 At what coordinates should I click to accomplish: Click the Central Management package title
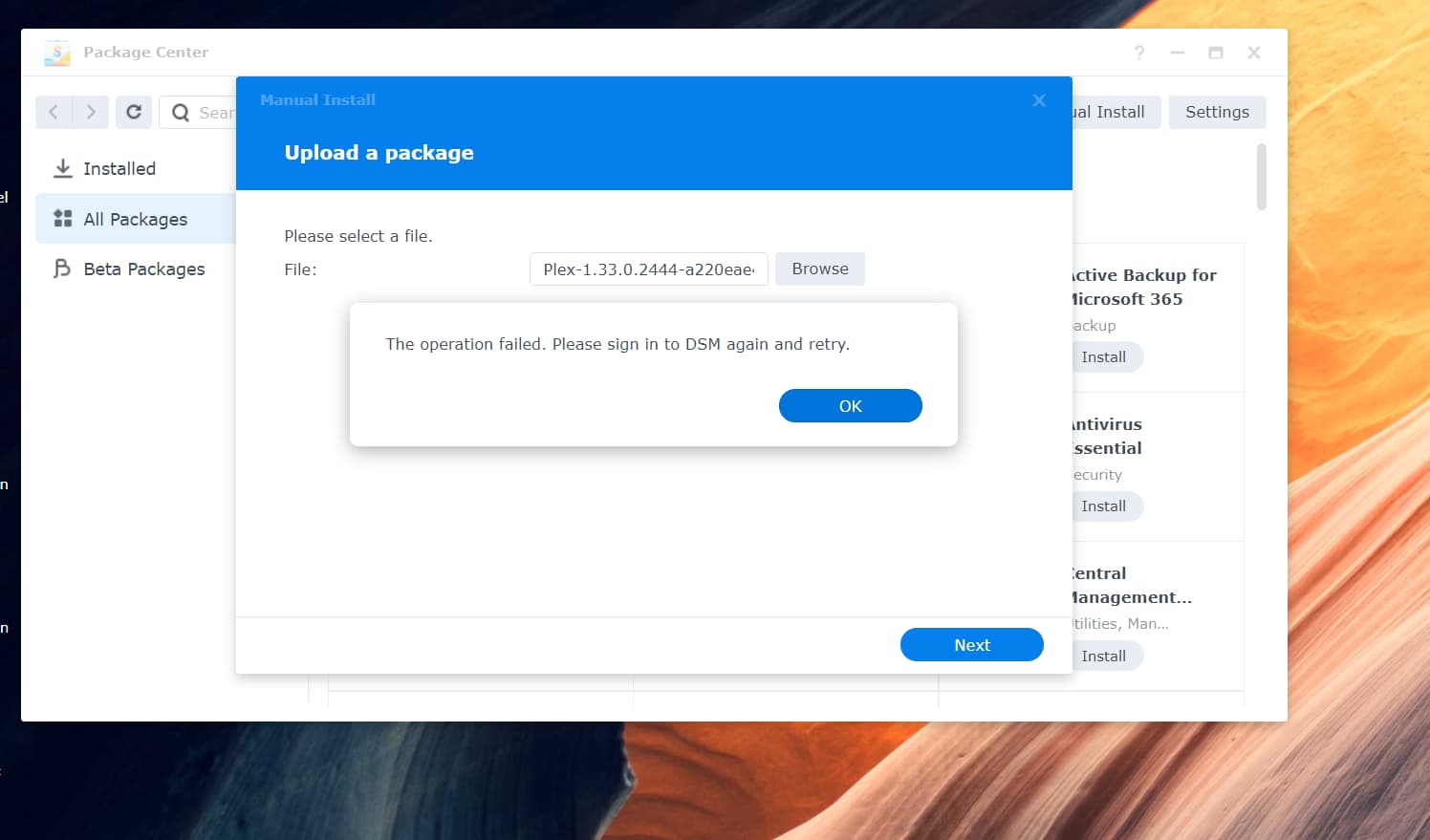tap(1132, 585)
